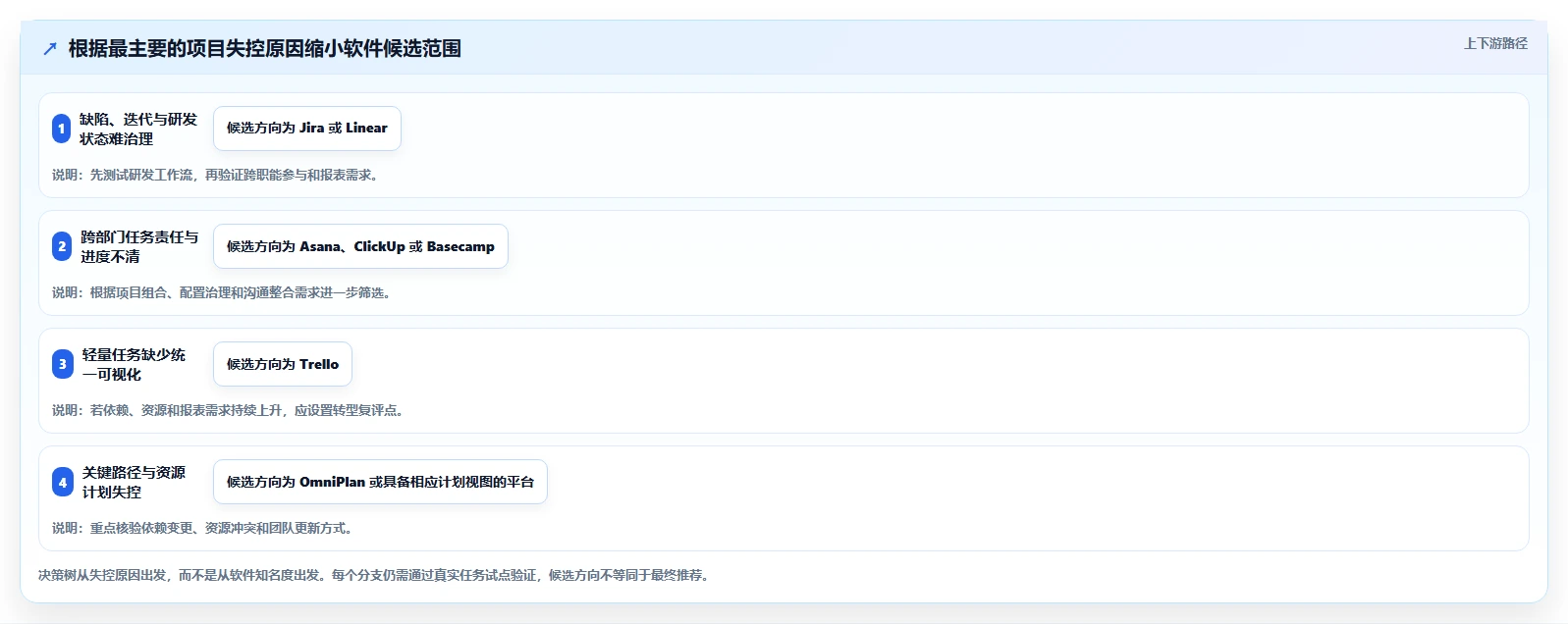The image size is (1568, 624).
Task: Click the heading 根据最主要的项目失控原因缩小软件候选范围
Action: (265, 49)
